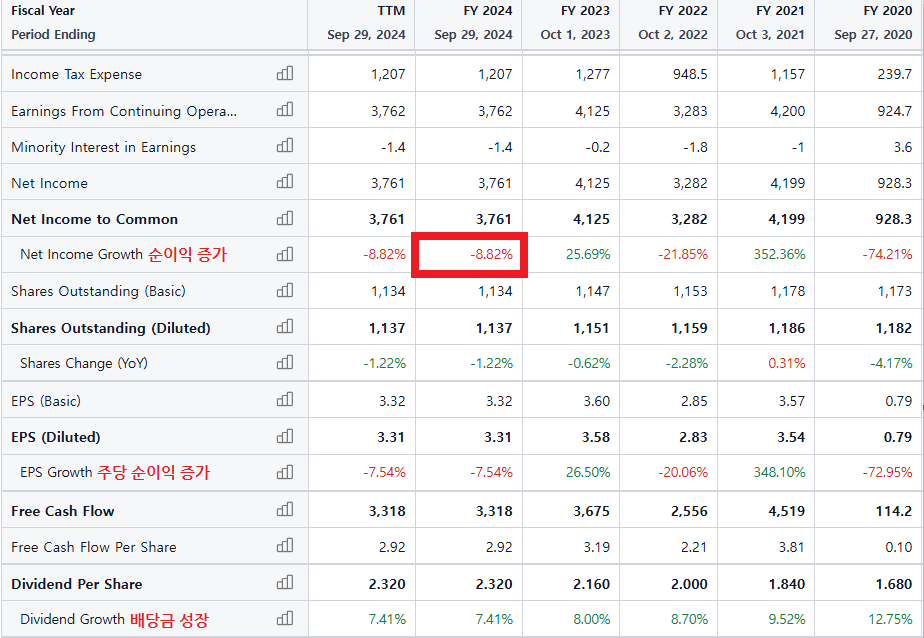This screenshot has height=638, width=924.
Task: Click the 114.2 Free Cash Flow value
Action: [893, 511]
